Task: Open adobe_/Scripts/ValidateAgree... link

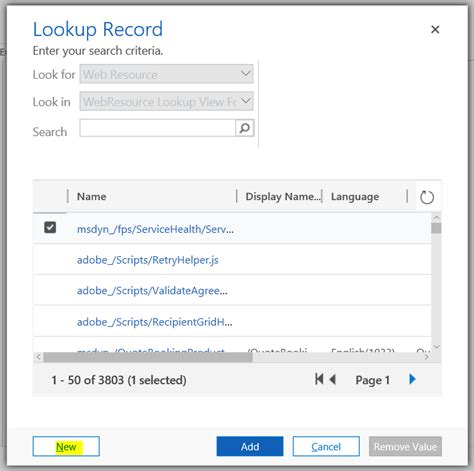Action: (152, 291)
